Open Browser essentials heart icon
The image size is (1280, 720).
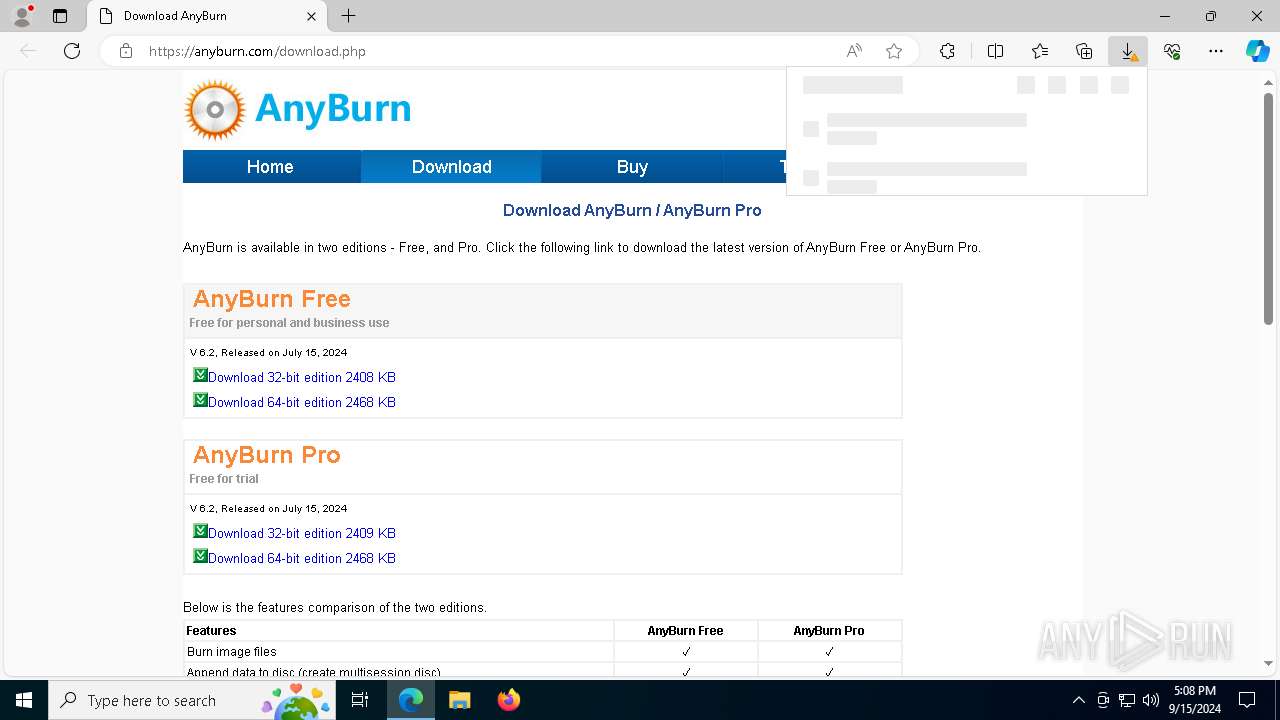point(1172,51)
